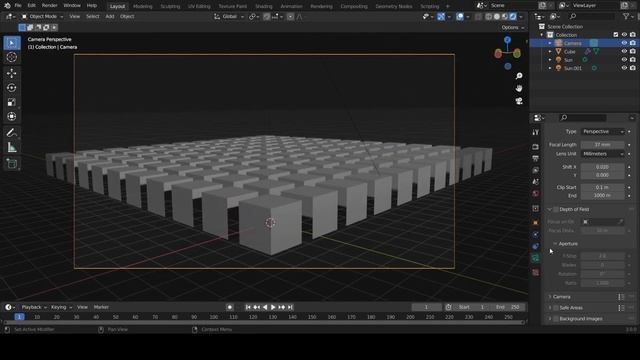Open the viewport Add menu
Viewport: 640px width, 360px height.
[x=110, y=16]
